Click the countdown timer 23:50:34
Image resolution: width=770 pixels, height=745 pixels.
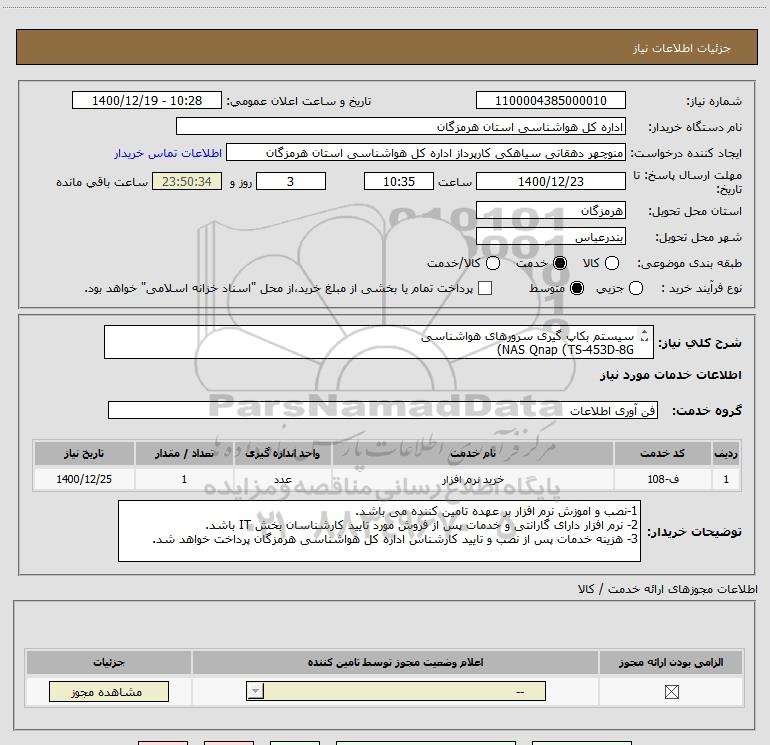pyautogui.click(x=187, y=182)
